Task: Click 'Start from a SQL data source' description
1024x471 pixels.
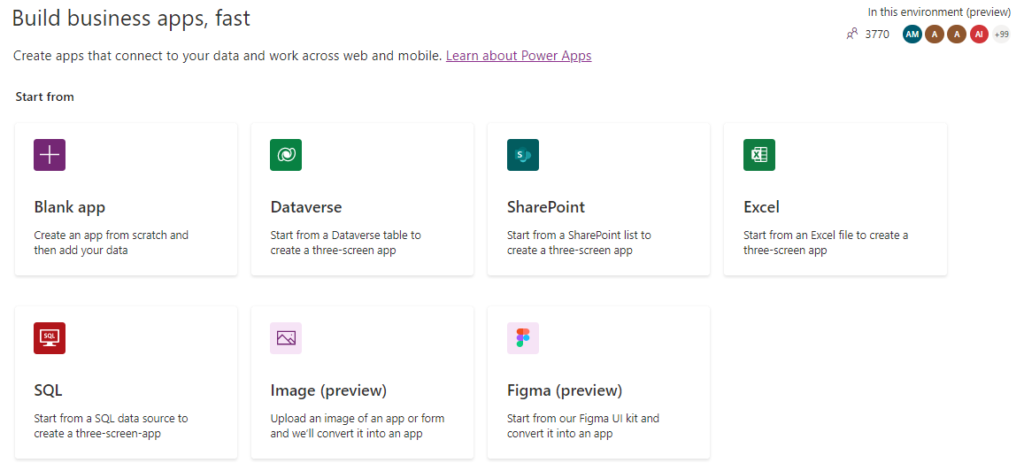Action: (111, 425)
